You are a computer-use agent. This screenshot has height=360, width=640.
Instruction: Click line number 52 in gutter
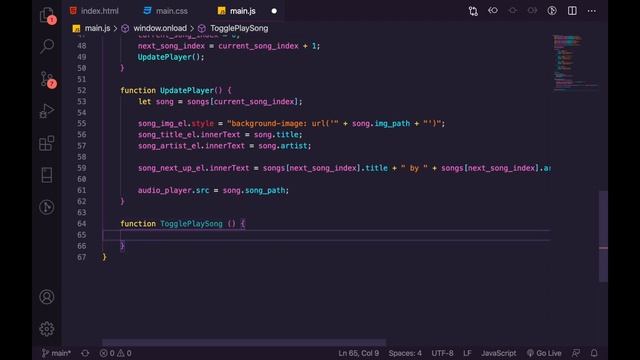[82, 91]
